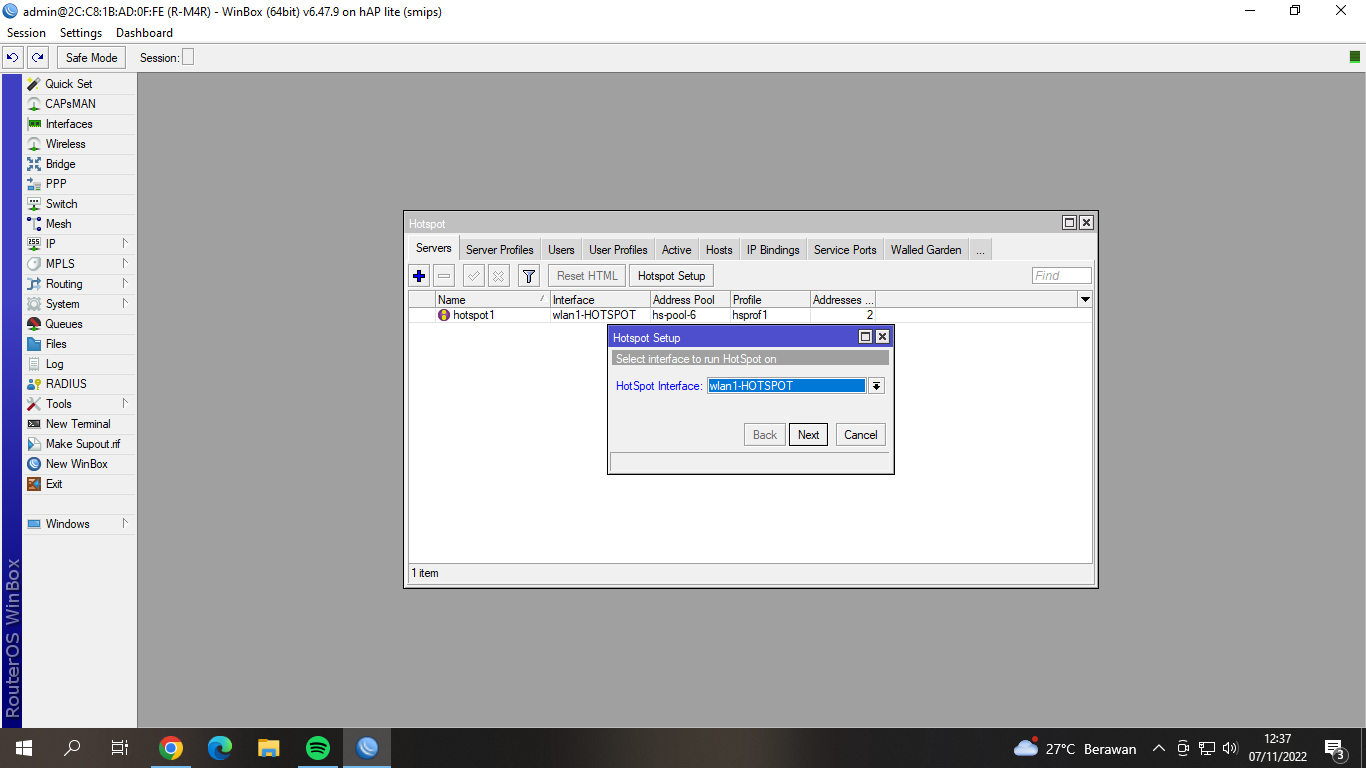Click the Redo arrow in toolbar

[x=37, y=58]
